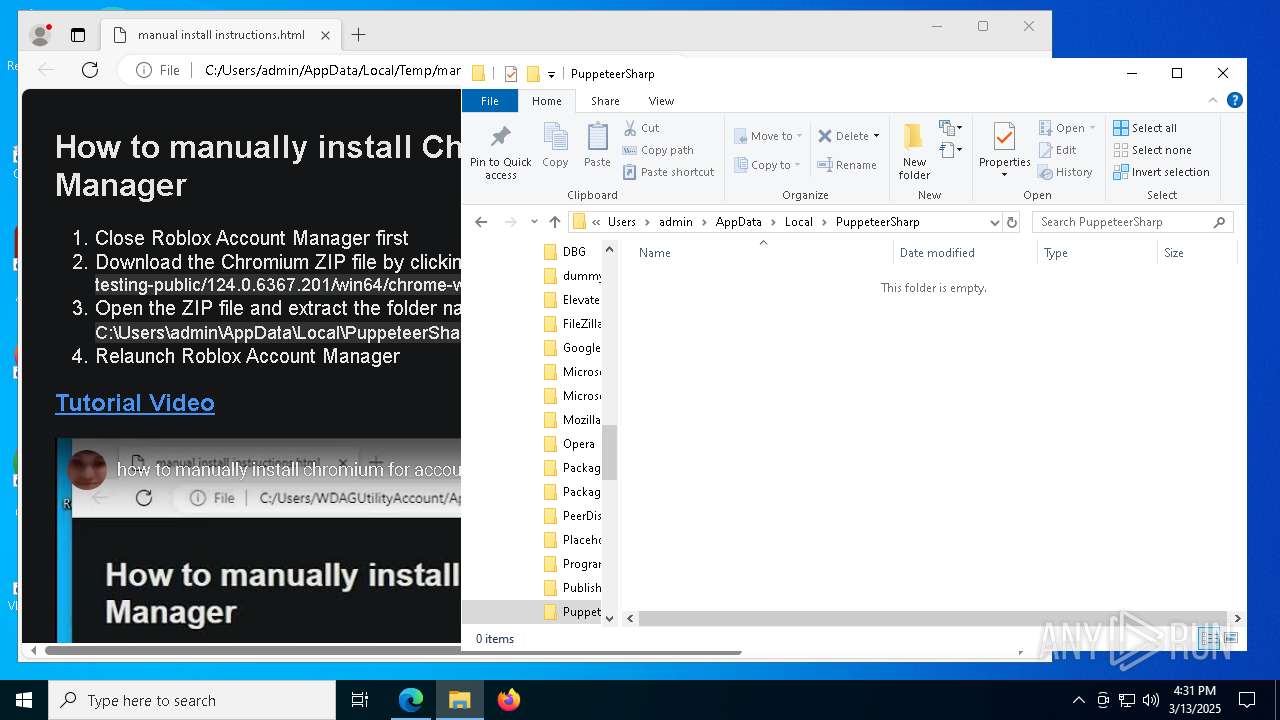Click the Open button in ribbon
1280x720 pixels.
pyautogui.click(x=1067, y=128)
